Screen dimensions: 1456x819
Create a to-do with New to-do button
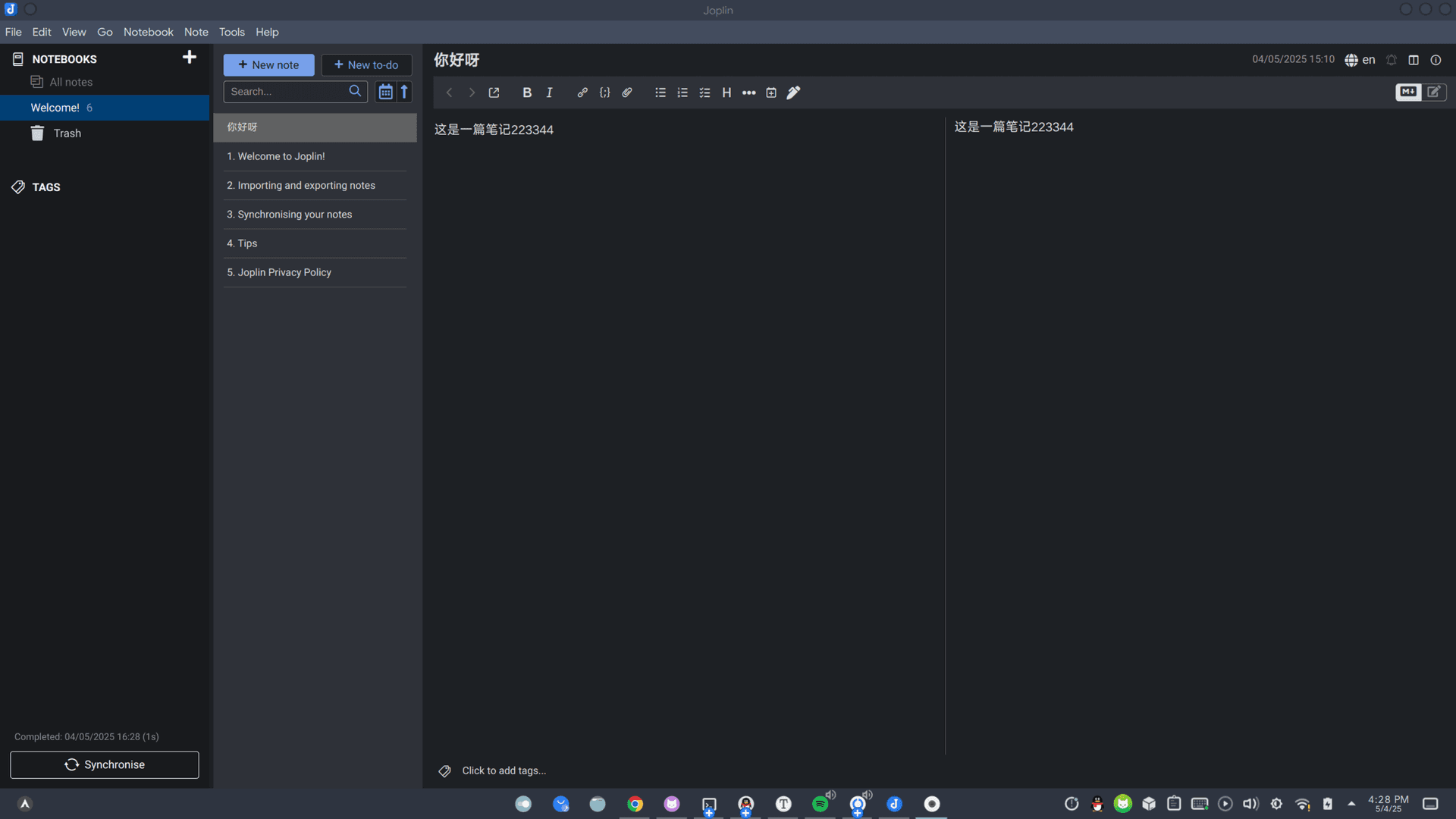(x=366, y=65)
